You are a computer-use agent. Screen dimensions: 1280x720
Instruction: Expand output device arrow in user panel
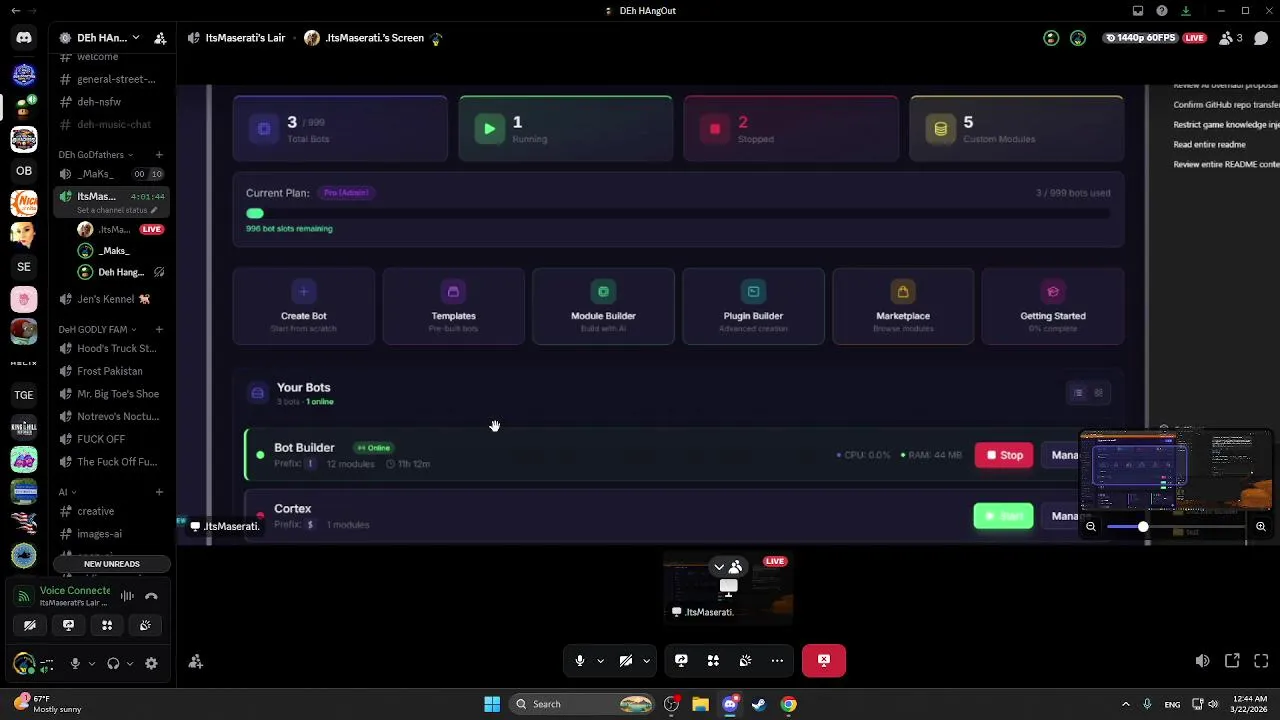coord(130,663)
